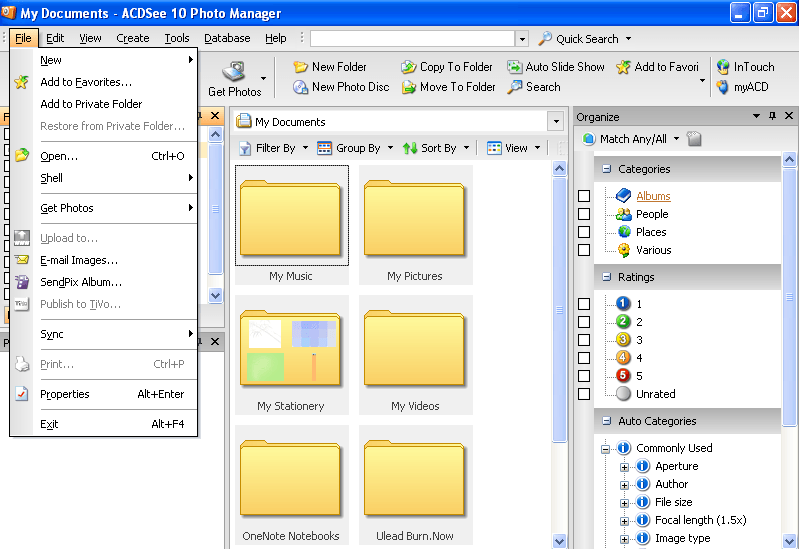Click the Get Photos camera icon

(234, 71)
